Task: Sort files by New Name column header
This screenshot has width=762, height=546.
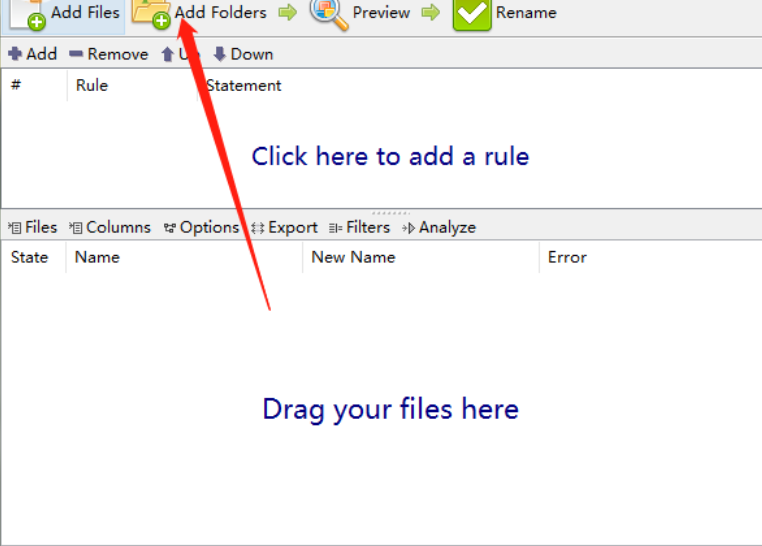Action: click(353, 257)
